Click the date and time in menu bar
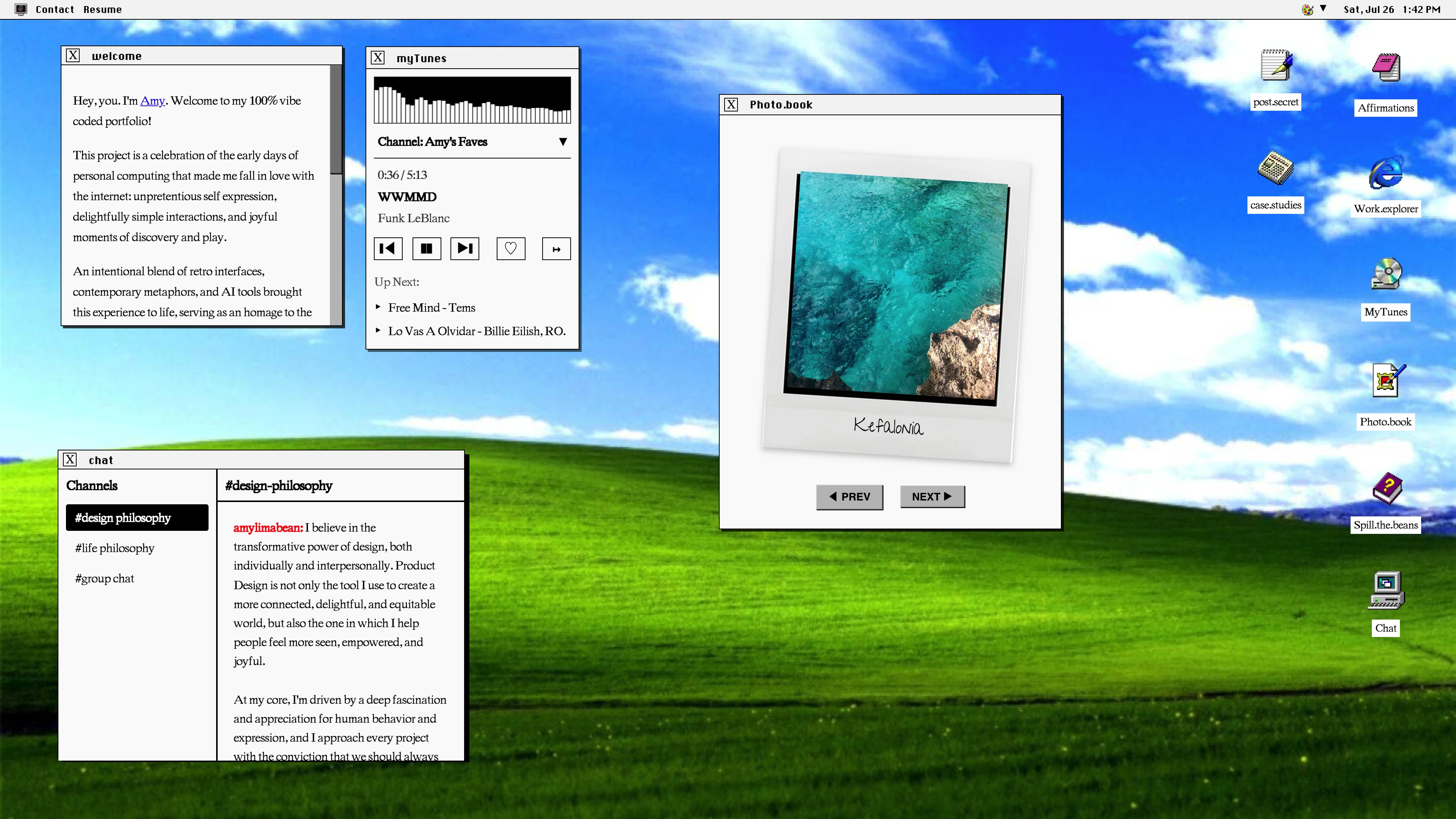 tap(1392, 9)
